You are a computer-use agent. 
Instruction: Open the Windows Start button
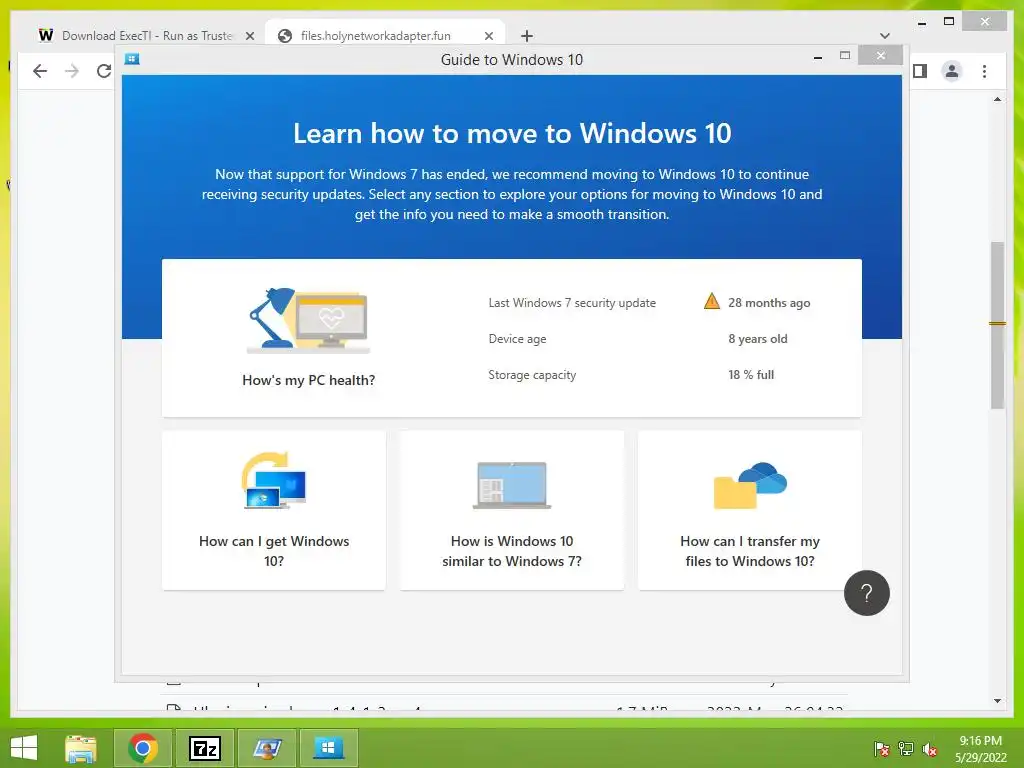coord(24,748)
